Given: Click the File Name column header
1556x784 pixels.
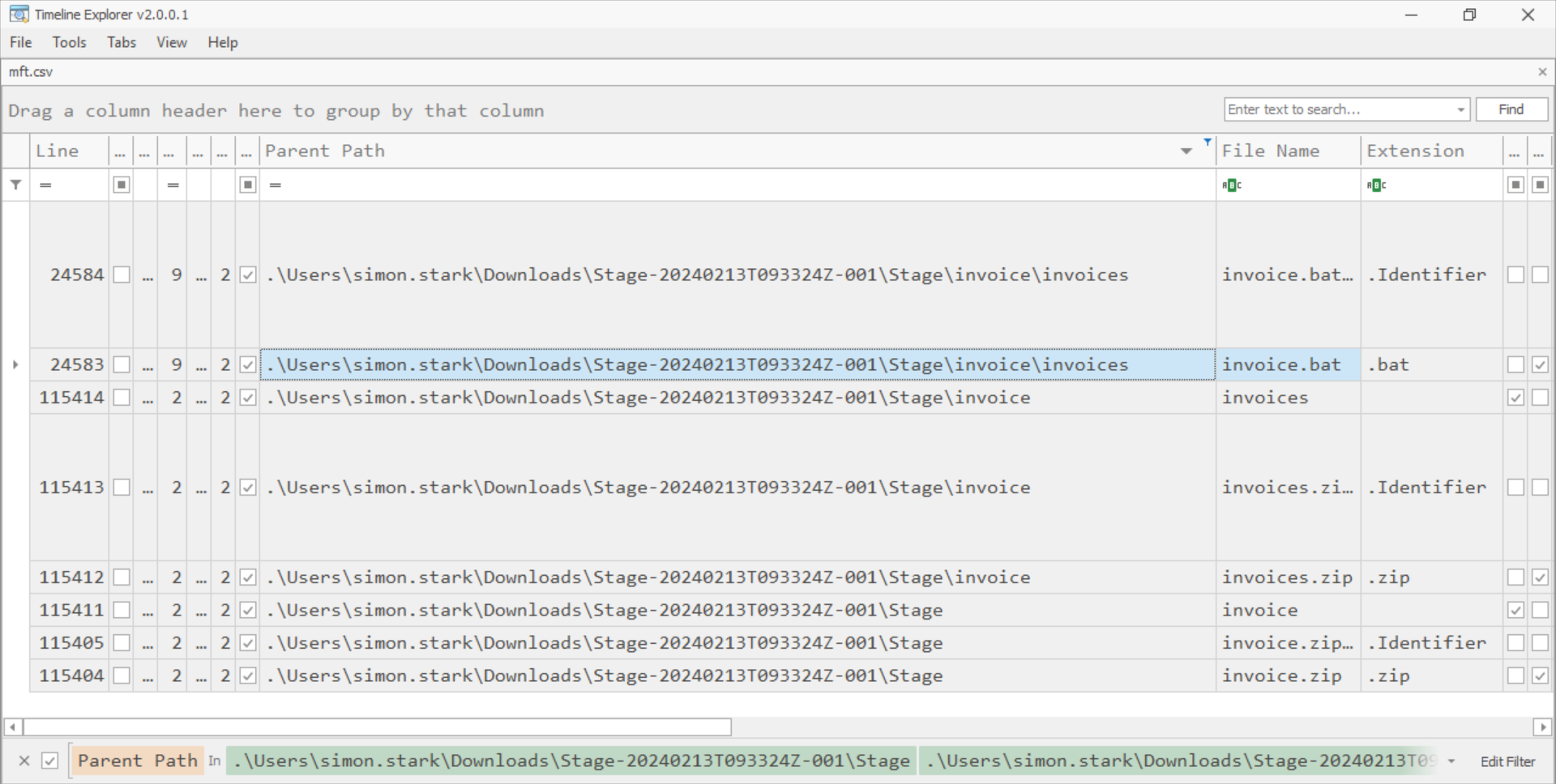Looking at the screenshot, I should 1287,151.
